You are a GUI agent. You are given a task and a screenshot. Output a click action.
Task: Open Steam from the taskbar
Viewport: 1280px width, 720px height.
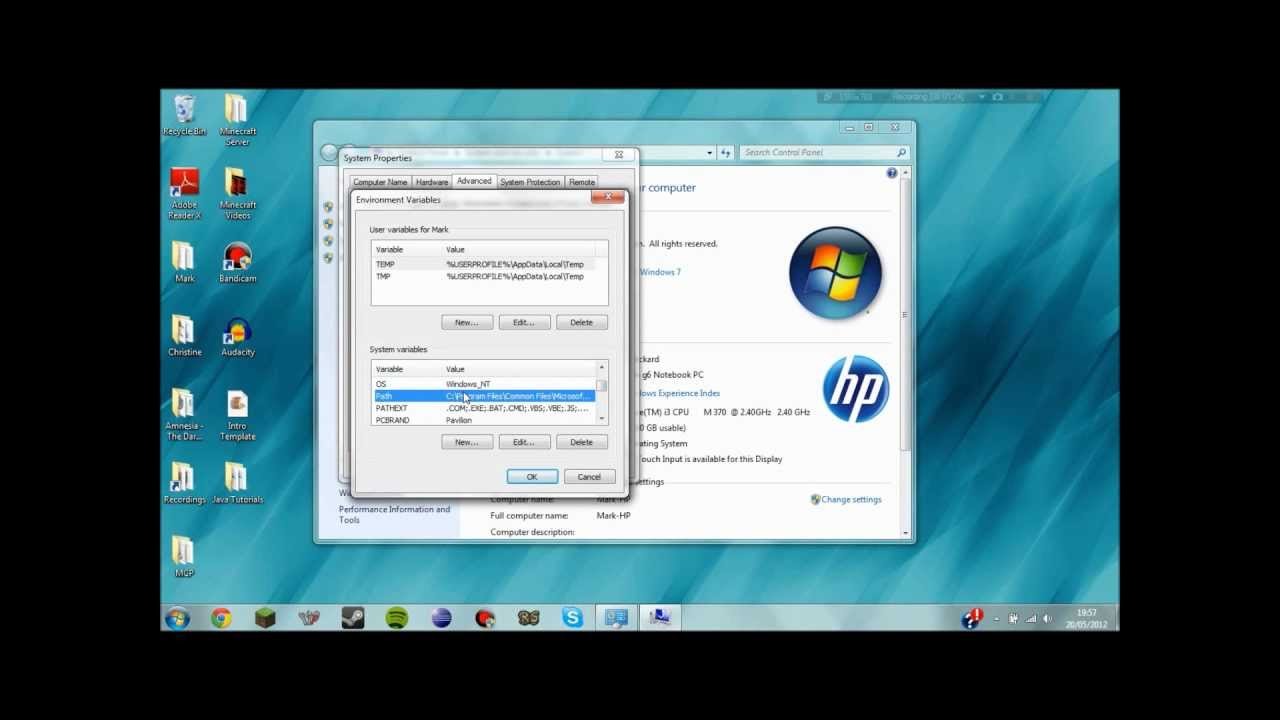[x=352, y=618]
